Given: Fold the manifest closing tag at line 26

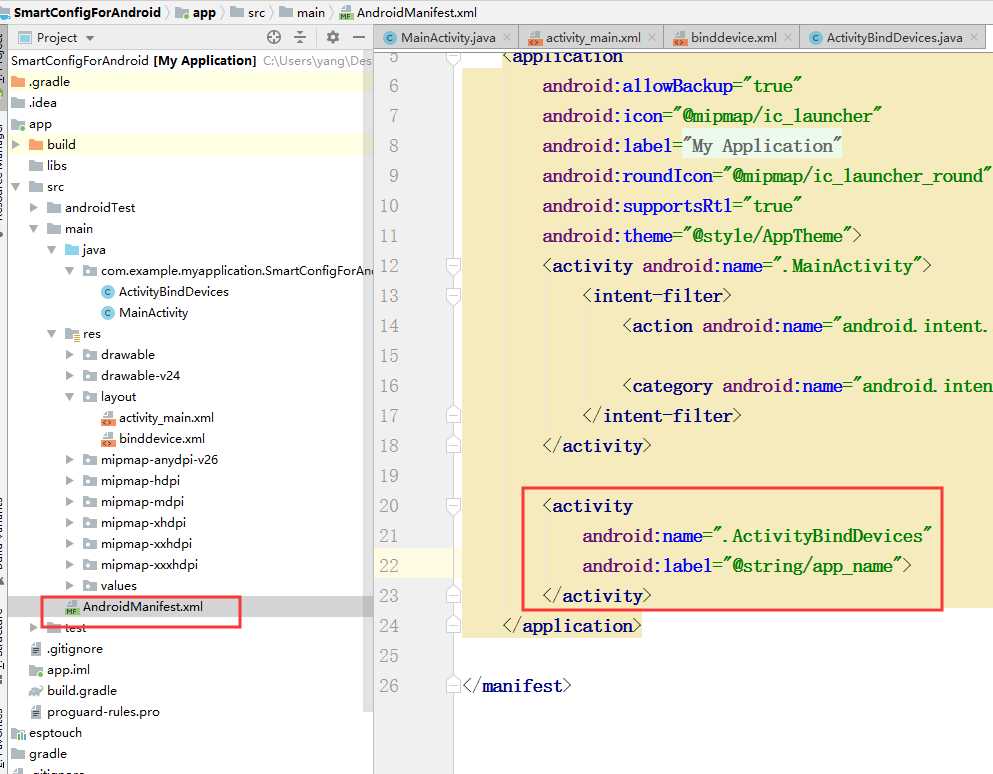Looking at the screenshot, I should [453, 685].
